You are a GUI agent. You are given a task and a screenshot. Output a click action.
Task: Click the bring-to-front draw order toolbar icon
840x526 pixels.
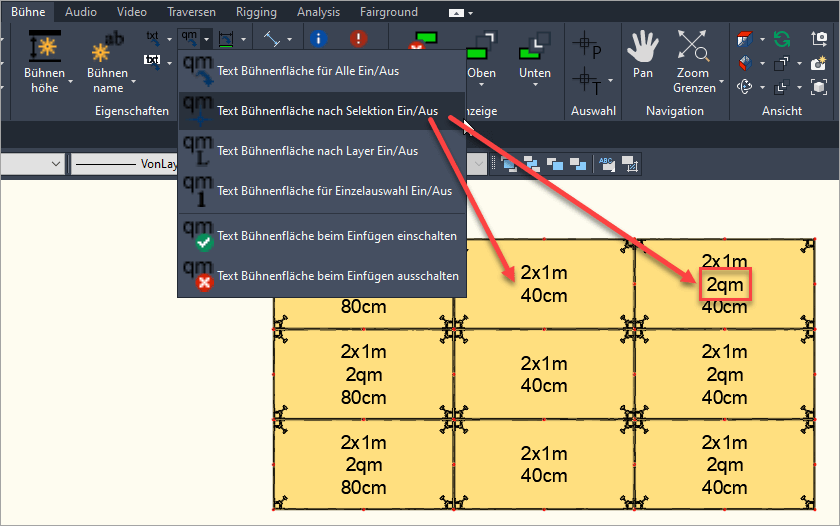tap(508, 164)
